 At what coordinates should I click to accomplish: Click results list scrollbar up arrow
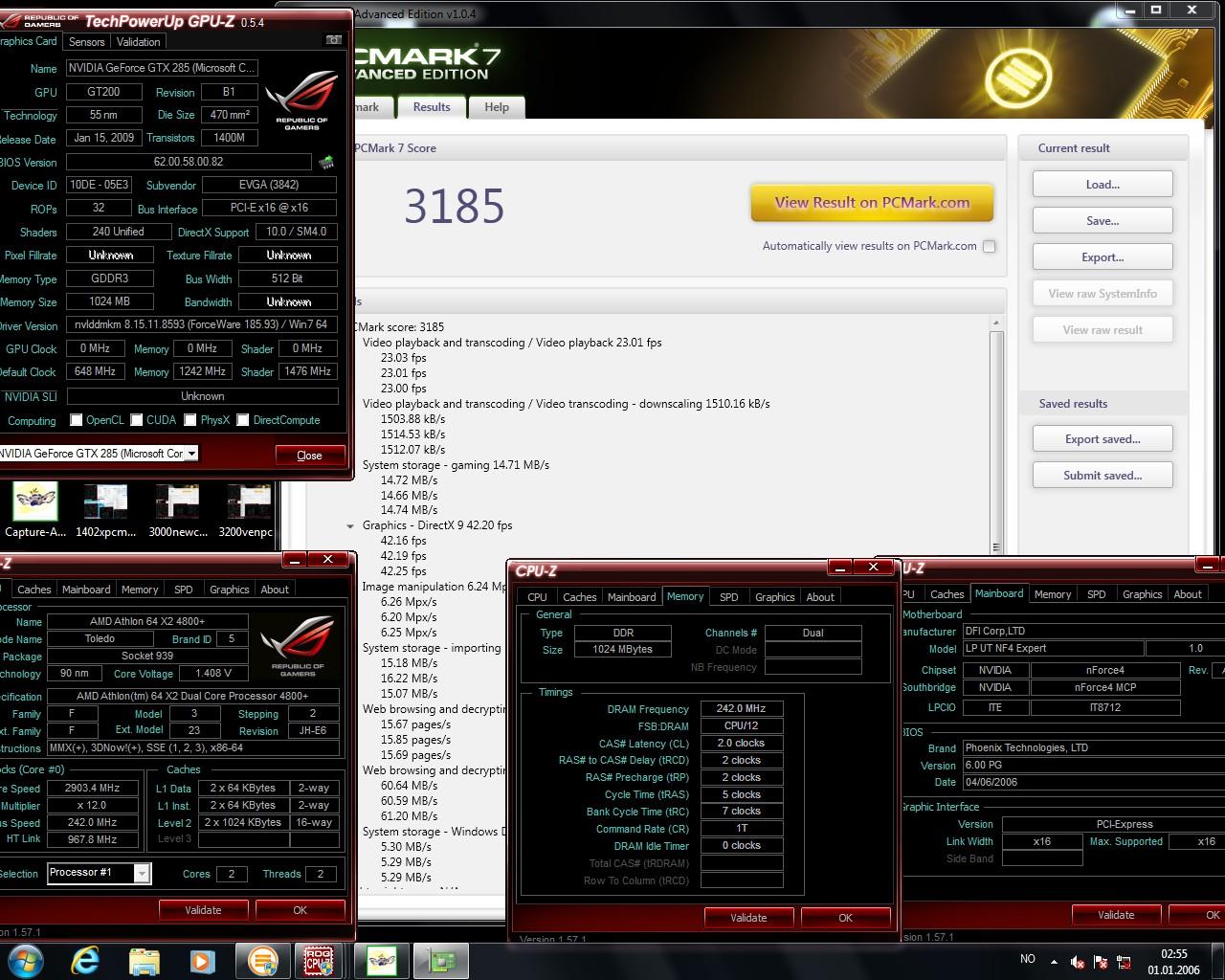tap(996, 323)
